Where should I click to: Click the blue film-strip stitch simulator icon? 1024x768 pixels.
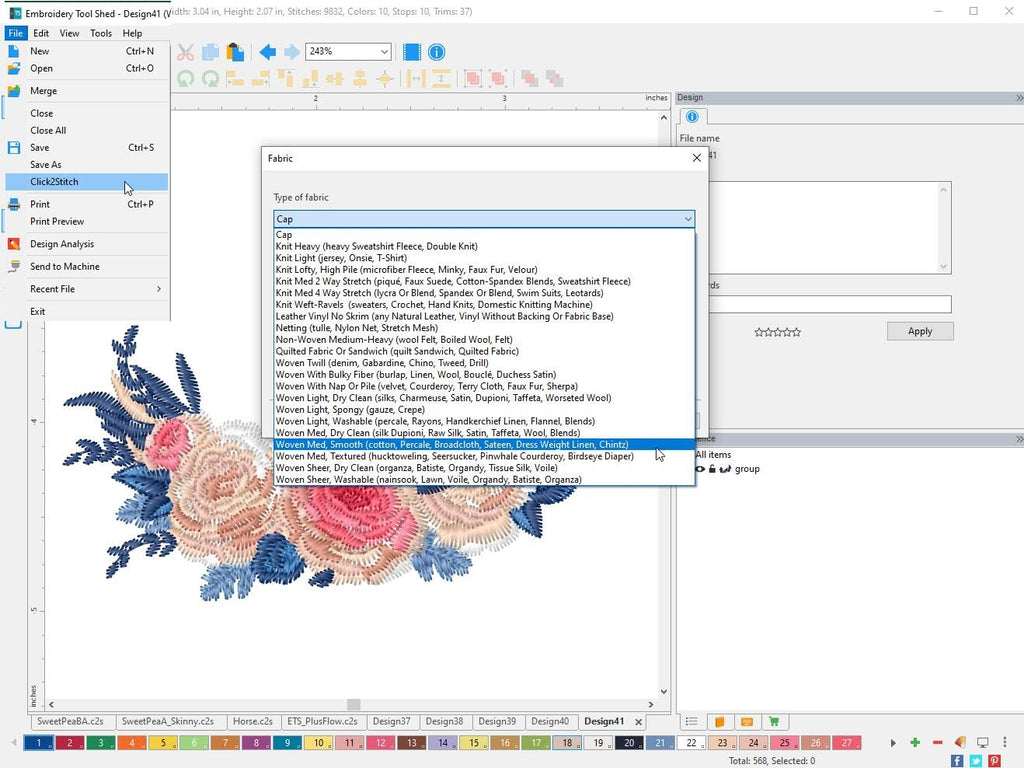[x=411, y=52]
